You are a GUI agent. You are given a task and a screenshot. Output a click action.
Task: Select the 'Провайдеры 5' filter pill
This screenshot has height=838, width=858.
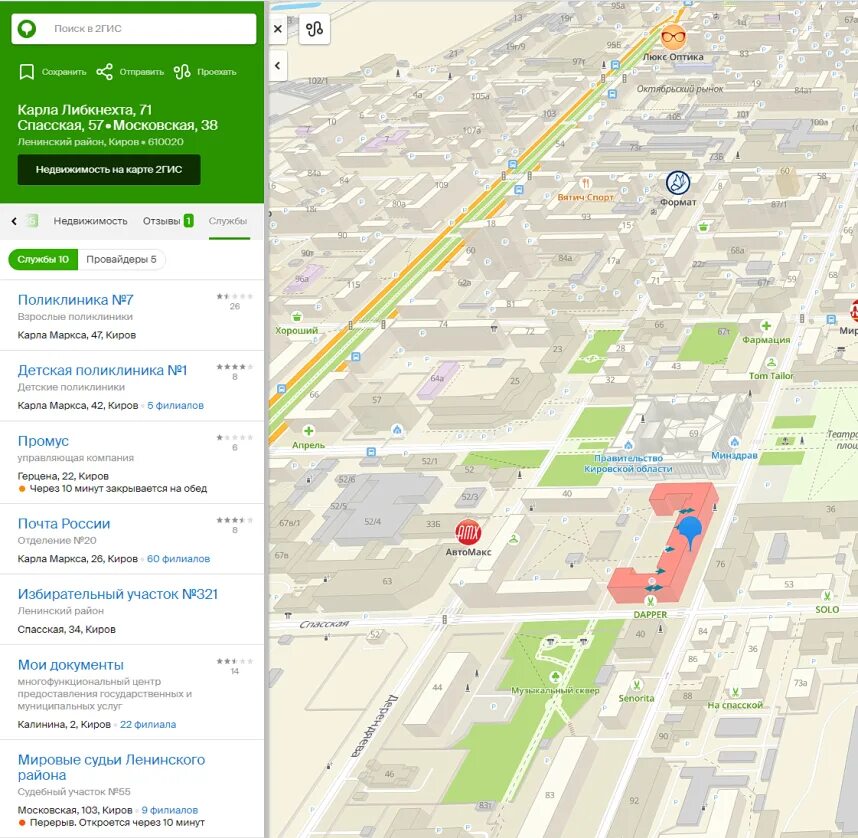(x=121, y=259)
